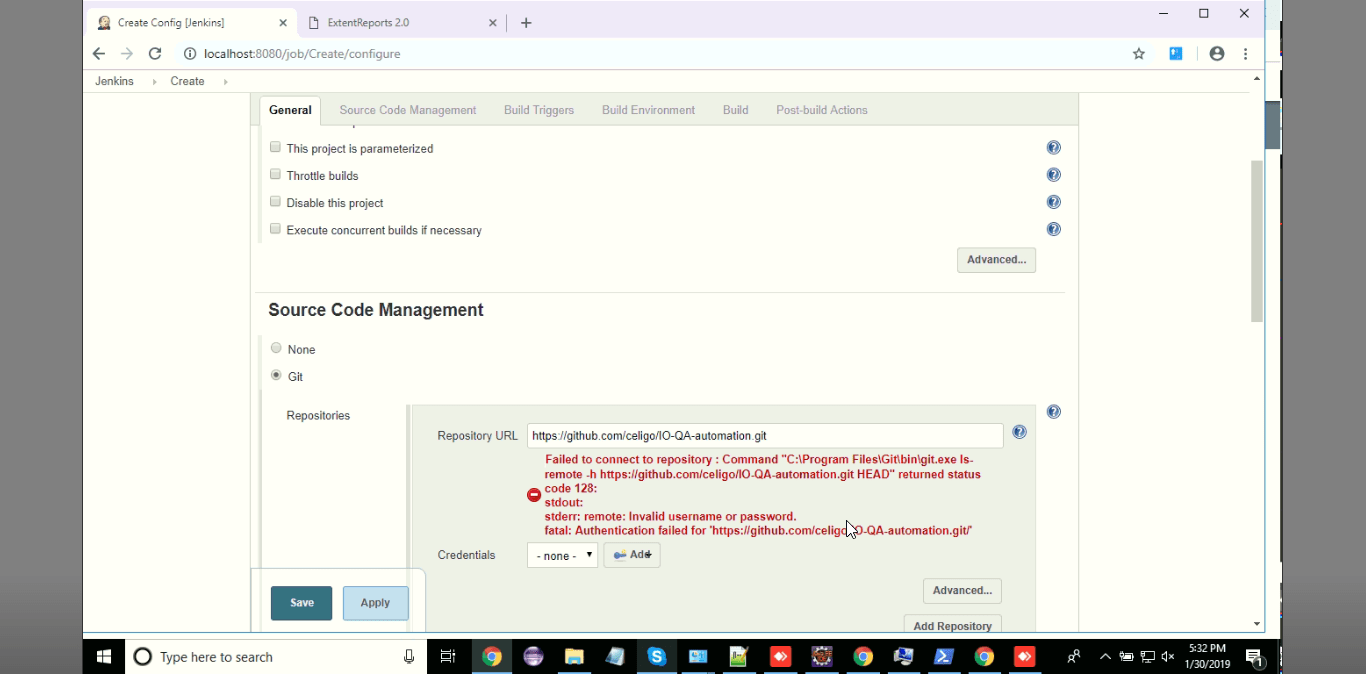Click the volume icon in system tray
1366x674 pixels.
[x=1167, y=657]
